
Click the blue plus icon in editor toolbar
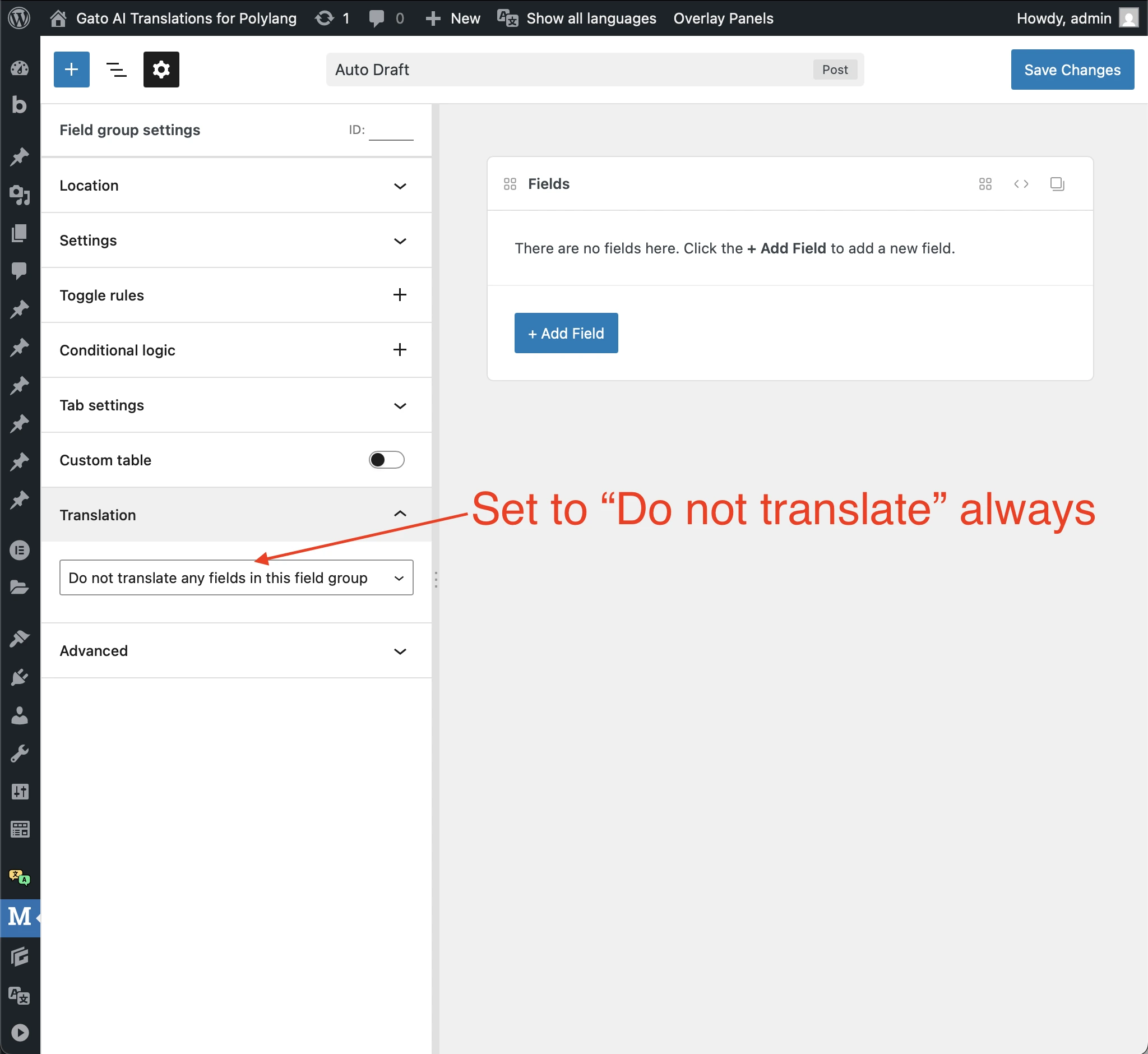click(x=71, y=69)
